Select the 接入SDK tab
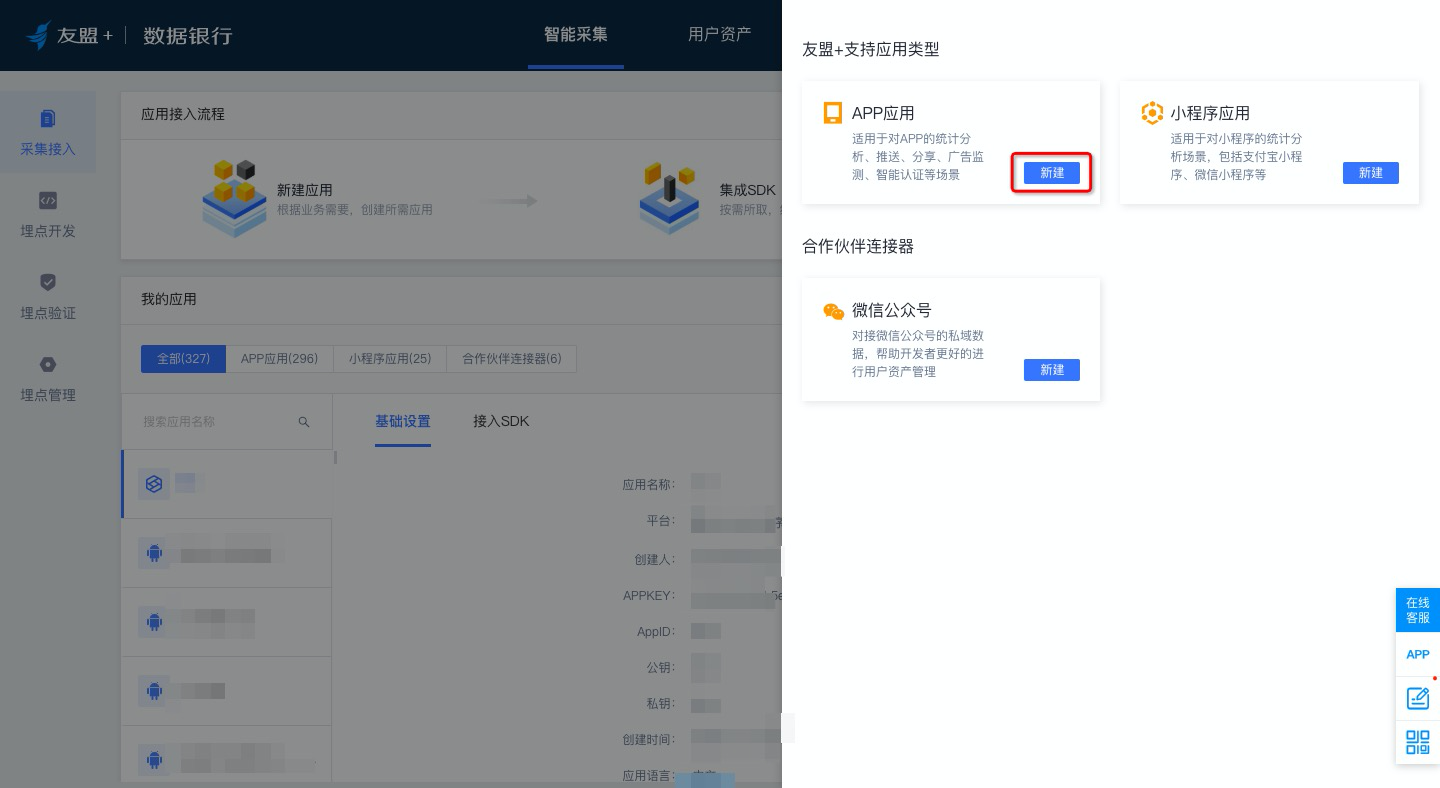Viewport: 1440px width, 788px height. tap(501, 421)
